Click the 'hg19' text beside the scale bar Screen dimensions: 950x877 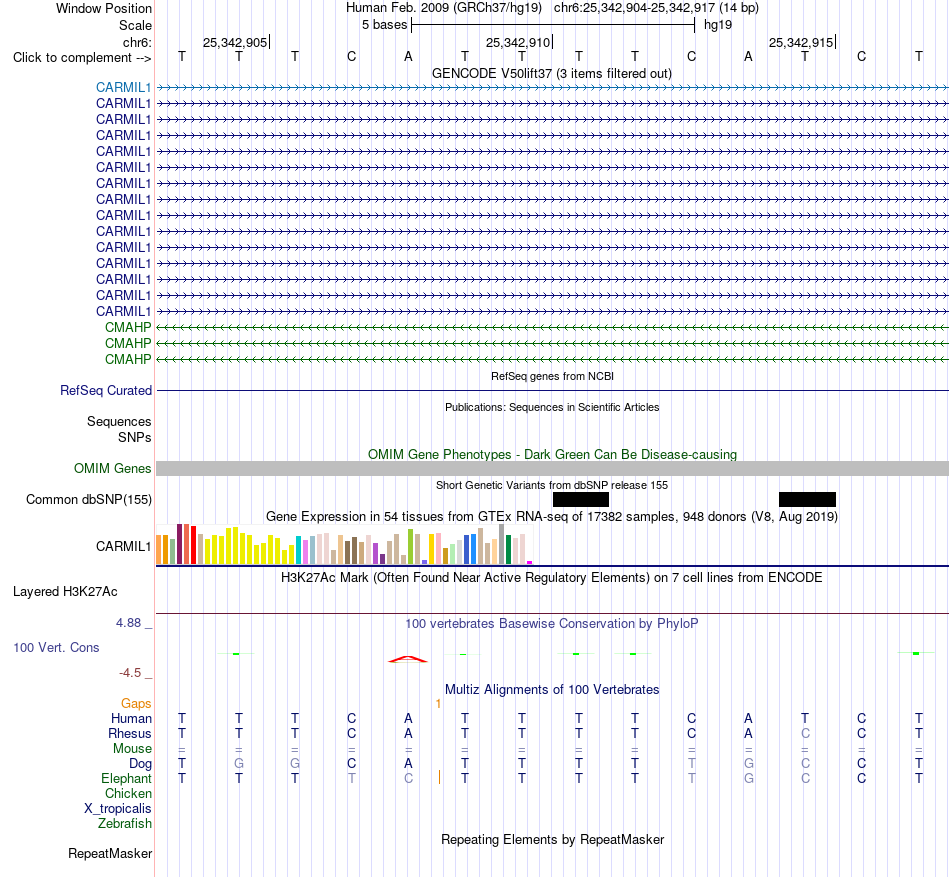point(718,25)
